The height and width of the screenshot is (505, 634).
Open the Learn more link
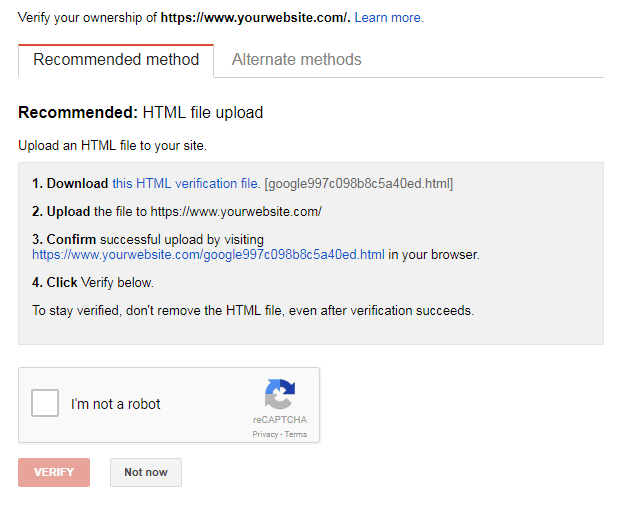pos(389,18)
